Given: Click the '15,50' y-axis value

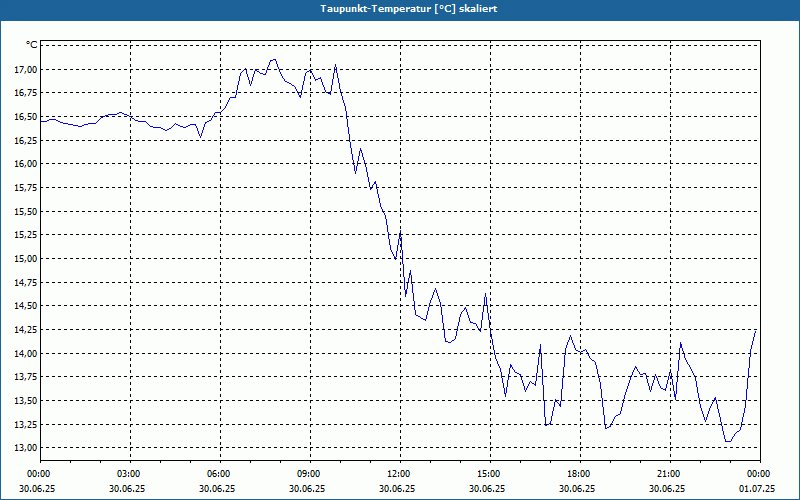Looking at the screenshot, I should click(26, 211).
